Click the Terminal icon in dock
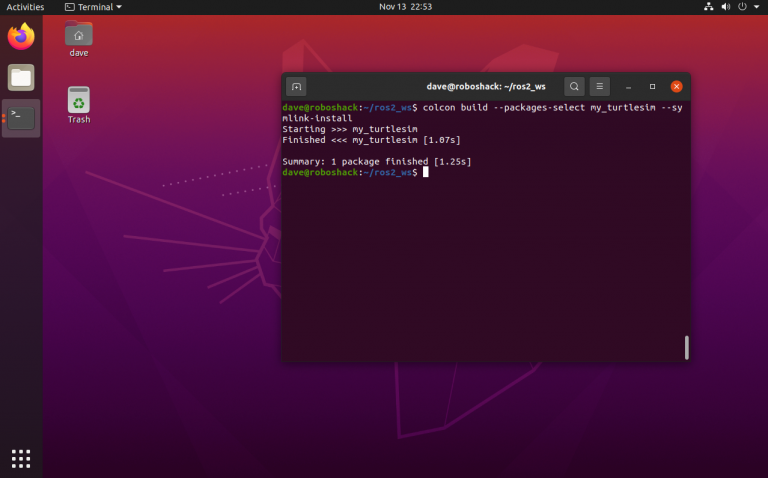768x478 pixels. tap(21, 118)
